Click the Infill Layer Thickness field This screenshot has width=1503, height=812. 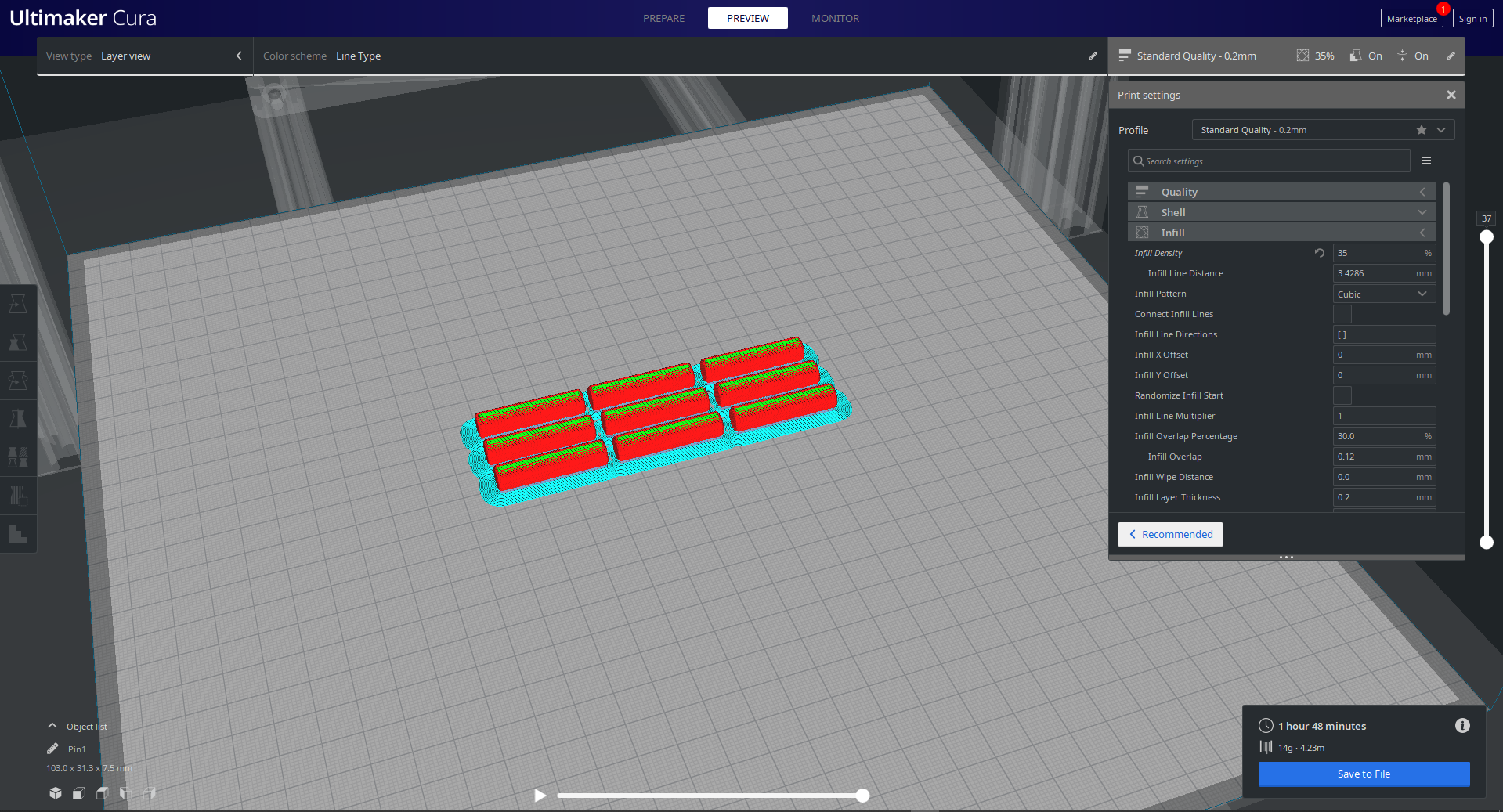tap(1384, 497)
